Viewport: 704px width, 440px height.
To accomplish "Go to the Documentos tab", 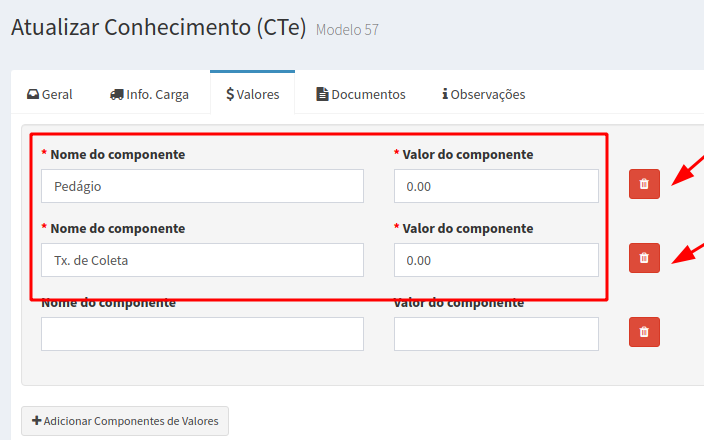I will click(361, 95).
